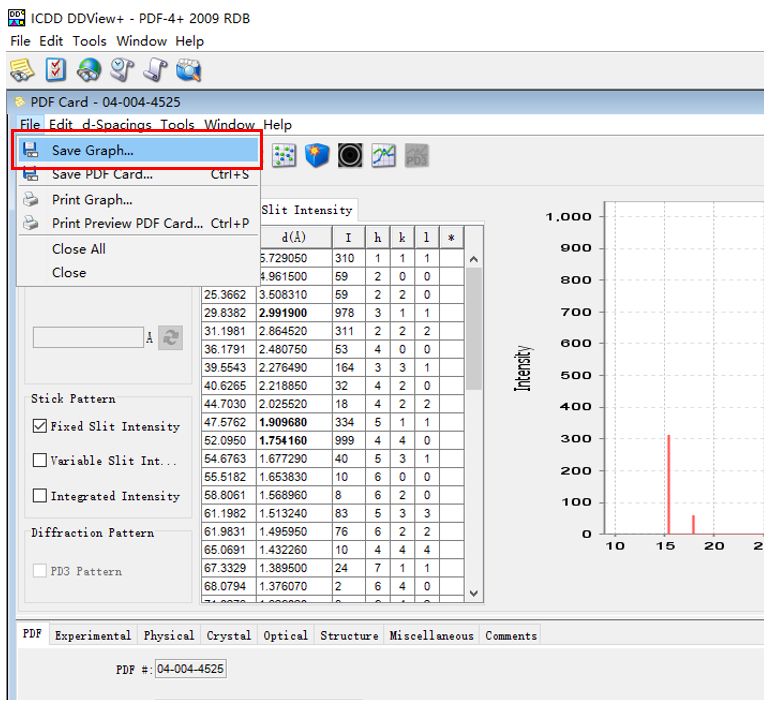Open the dotted electron pattern tool icon
778x712 pixels.
tap(284, 156)
